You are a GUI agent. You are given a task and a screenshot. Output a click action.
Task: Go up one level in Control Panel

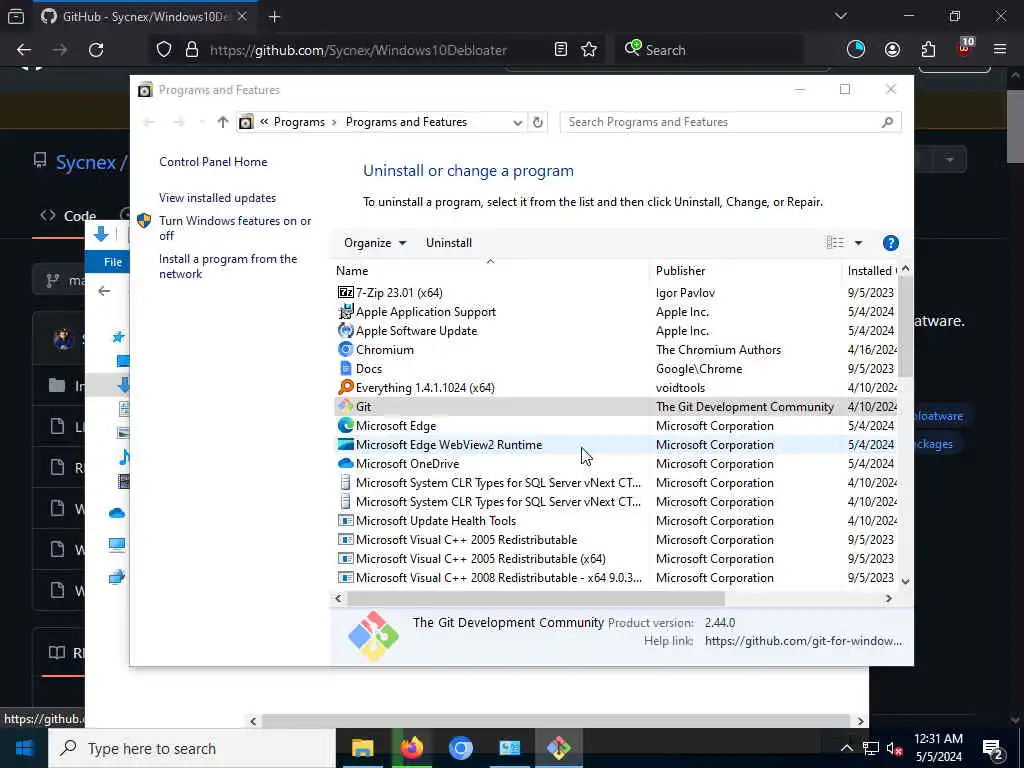[x=223, y=122]
